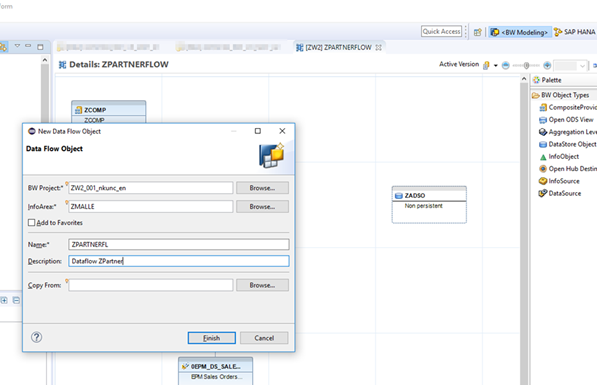
Task: Select InfoObject in the palette
Action: coord(559,157)
